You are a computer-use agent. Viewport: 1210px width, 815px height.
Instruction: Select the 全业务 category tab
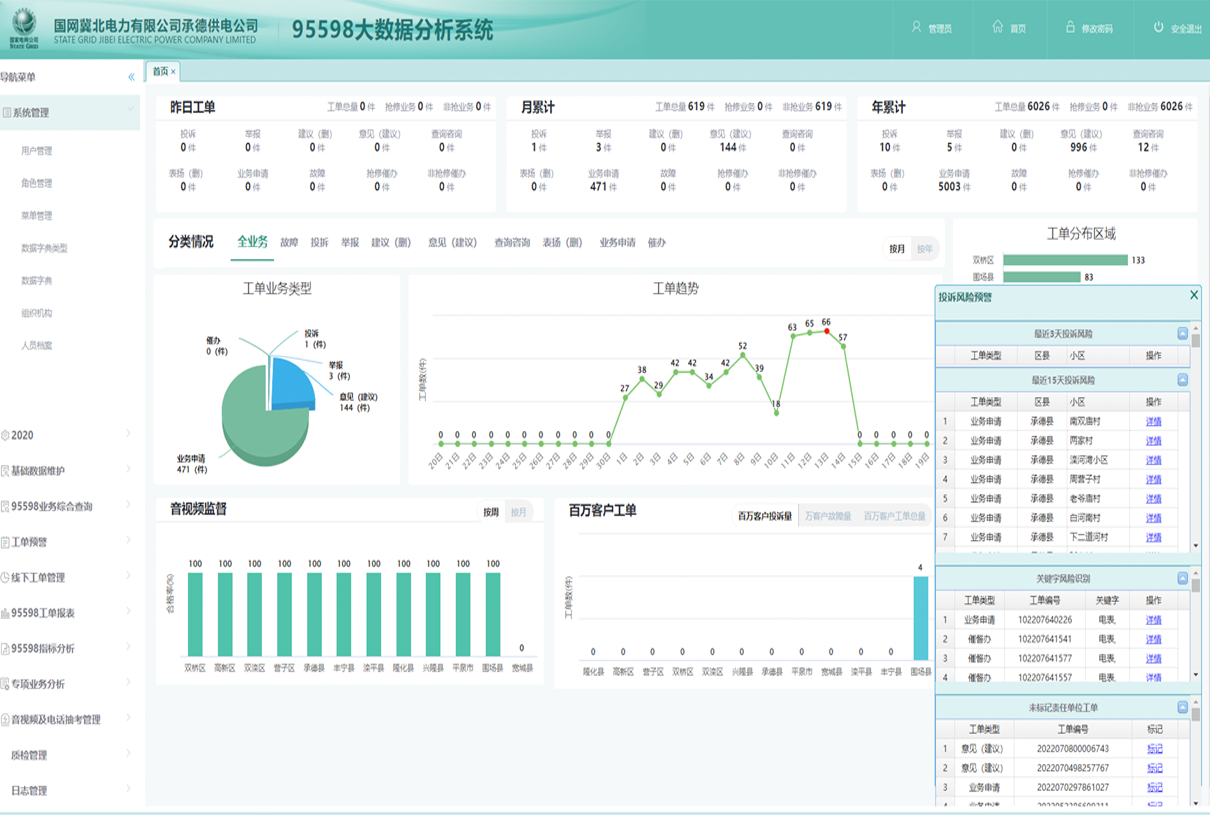252,242
